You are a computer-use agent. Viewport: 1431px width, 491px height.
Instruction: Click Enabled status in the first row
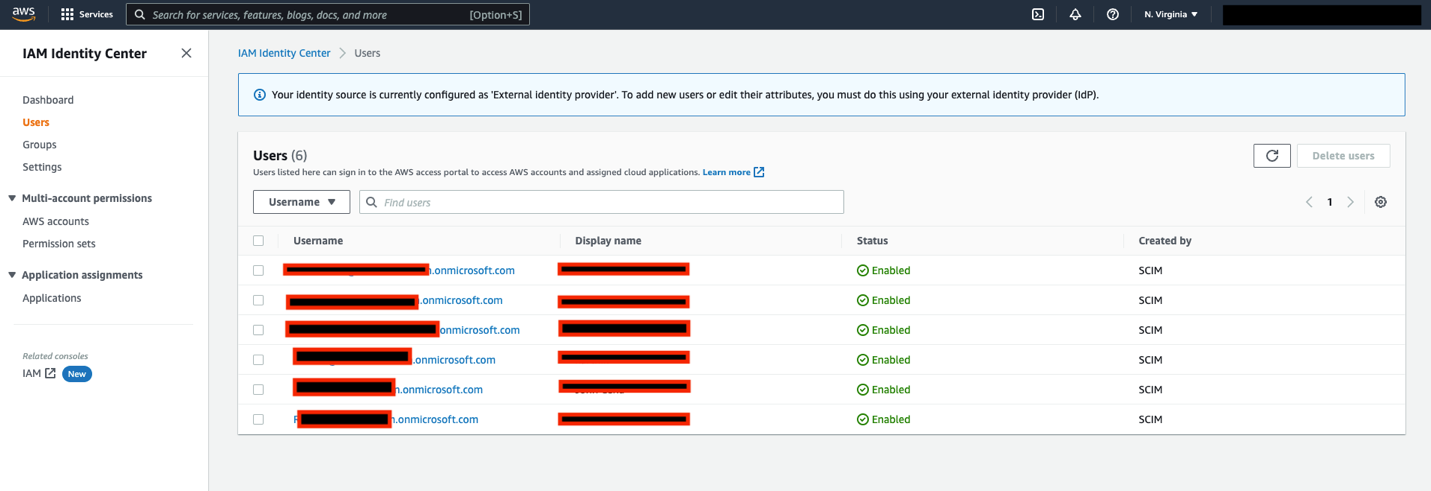tap(883, 270)
